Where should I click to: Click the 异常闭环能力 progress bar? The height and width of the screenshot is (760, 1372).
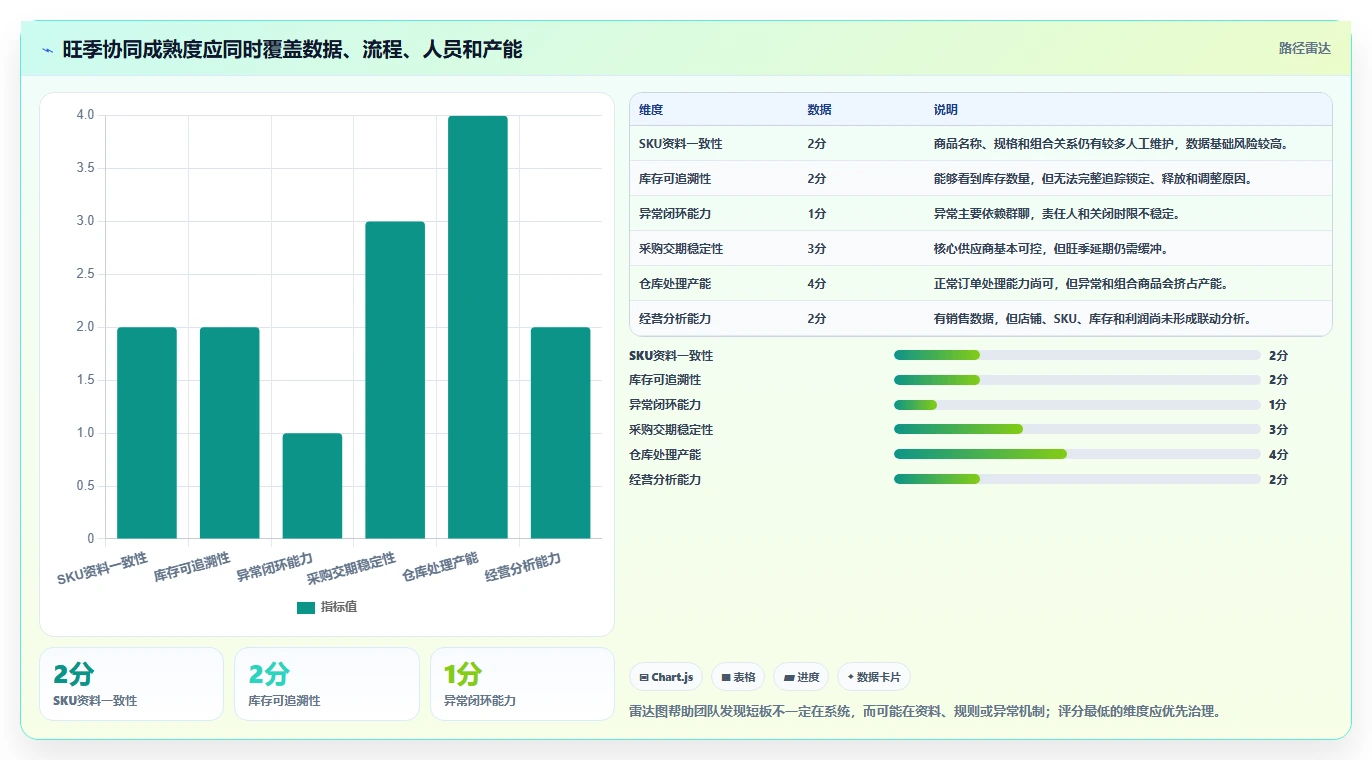[x=1077, y=405]
